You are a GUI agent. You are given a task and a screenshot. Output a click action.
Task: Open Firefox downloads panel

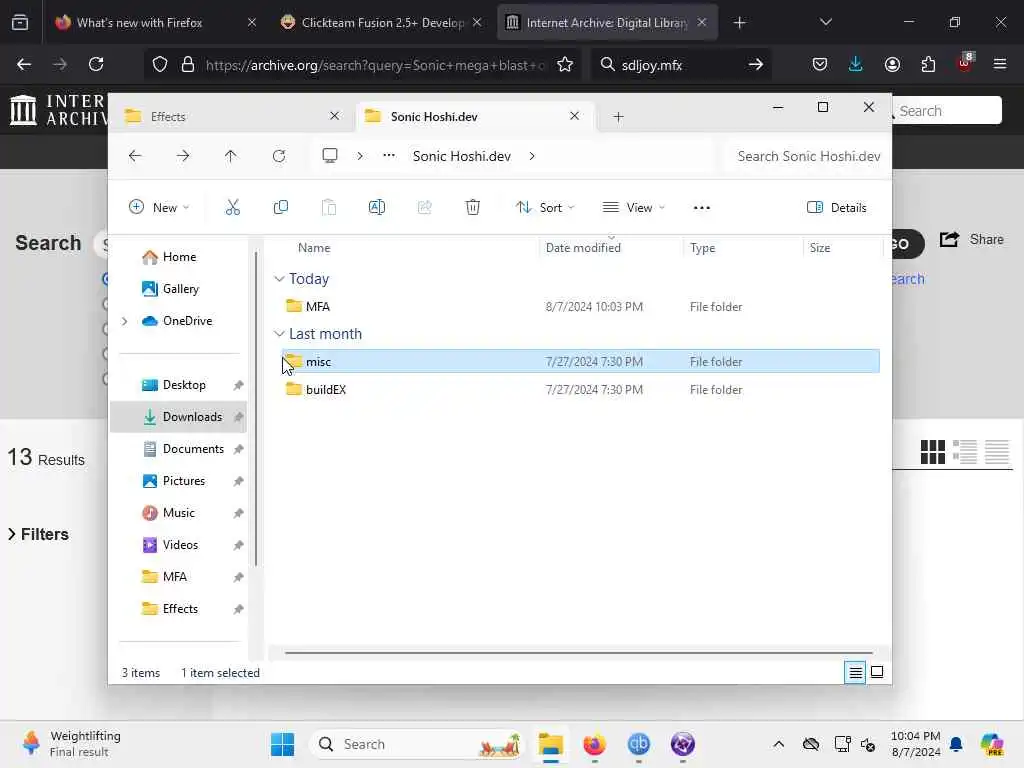coord(856,64)
